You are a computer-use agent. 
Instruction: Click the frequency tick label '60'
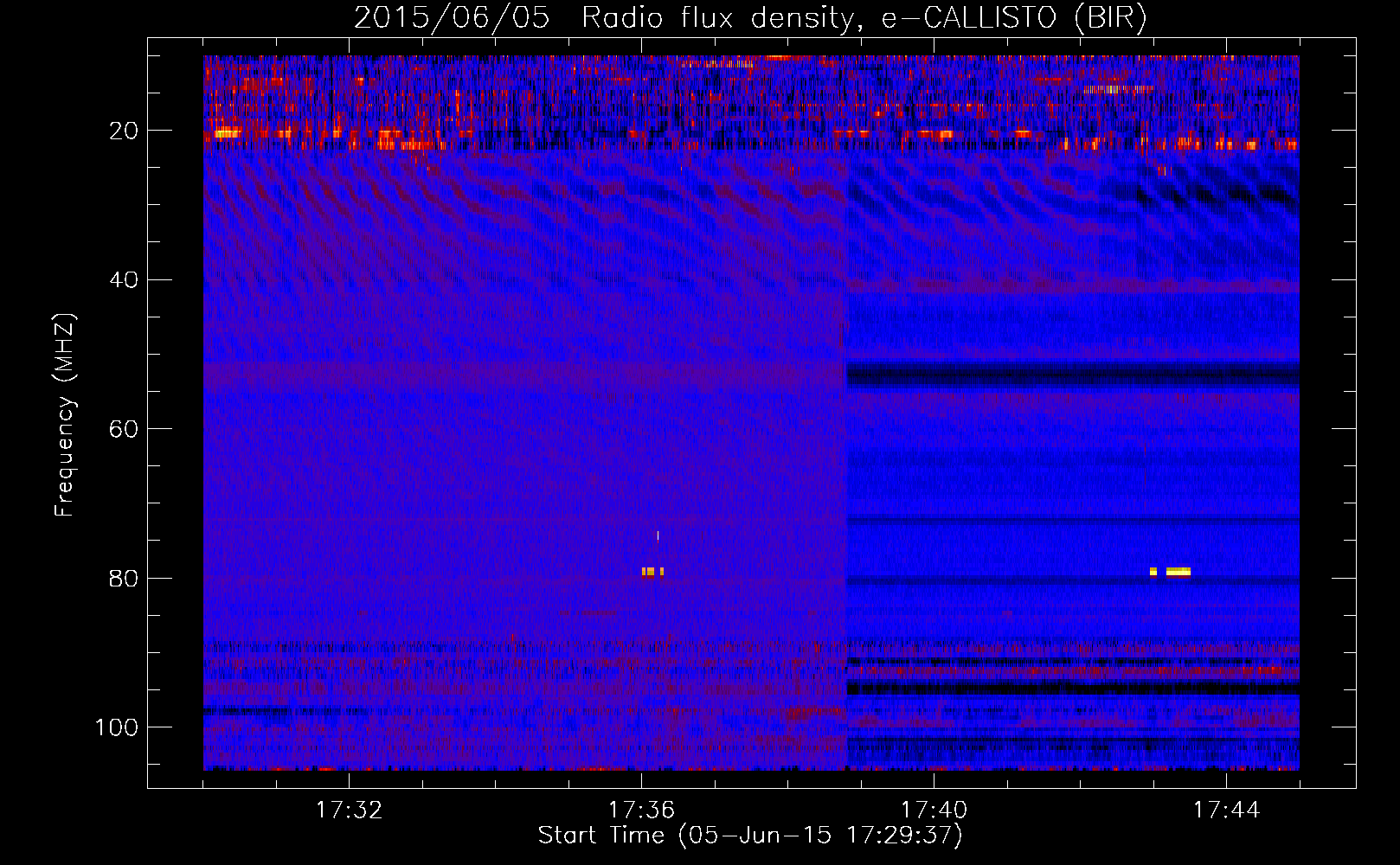click(x=124, y=429)
